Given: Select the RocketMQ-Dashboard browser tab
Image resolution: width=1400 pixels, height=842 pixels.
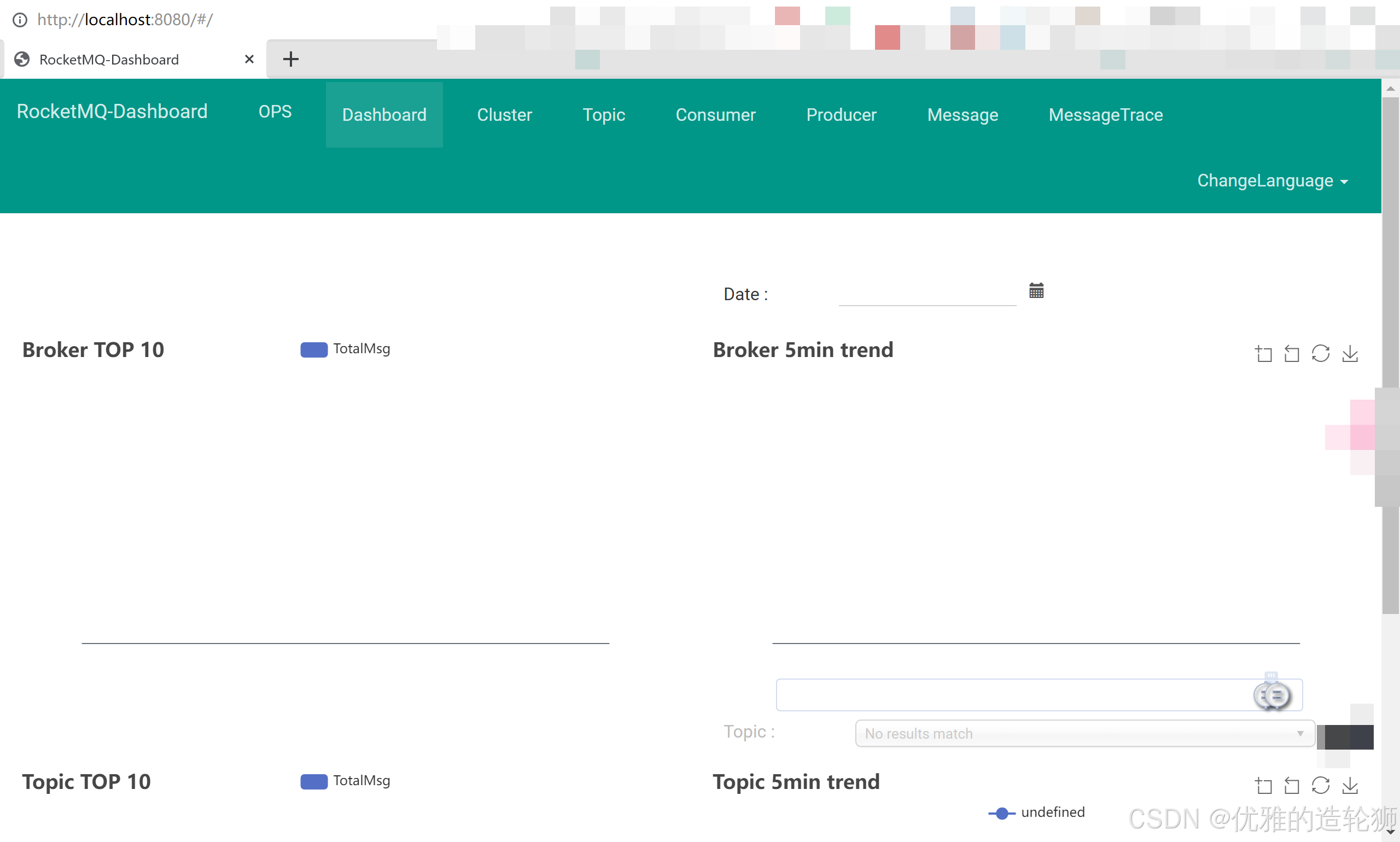Looking at the screenshot, I should (134, 59).
